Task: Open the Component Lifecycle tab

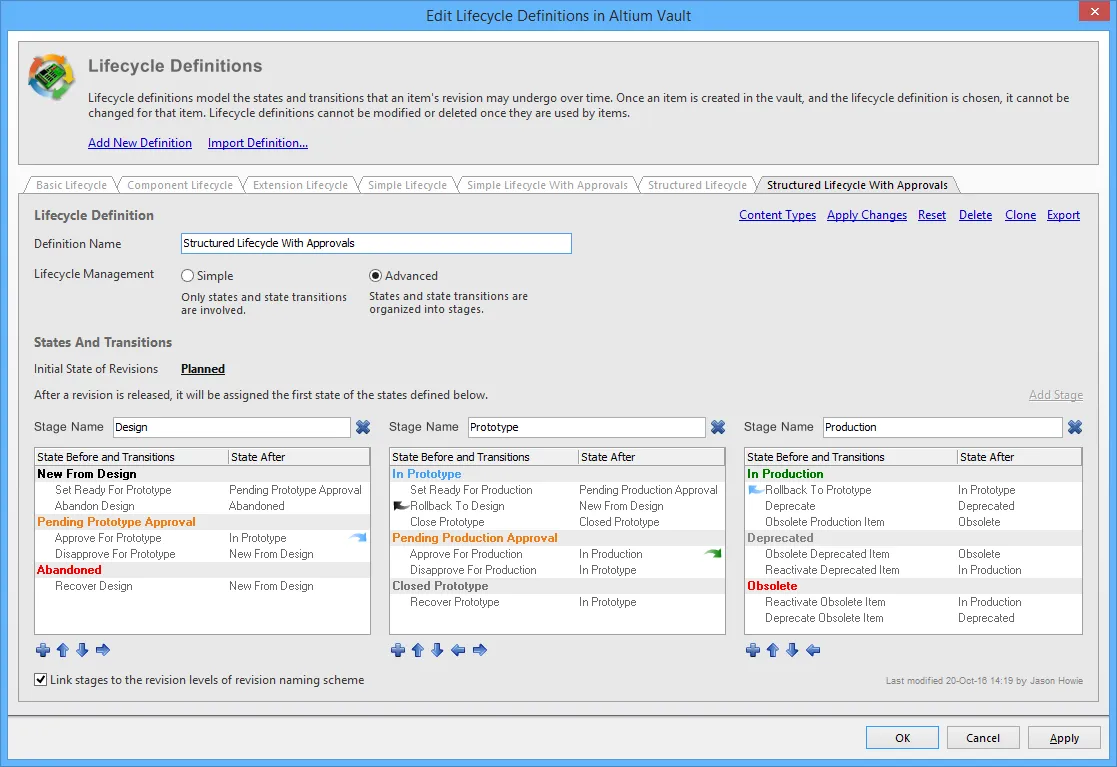Action: click(x=180, y=185)
